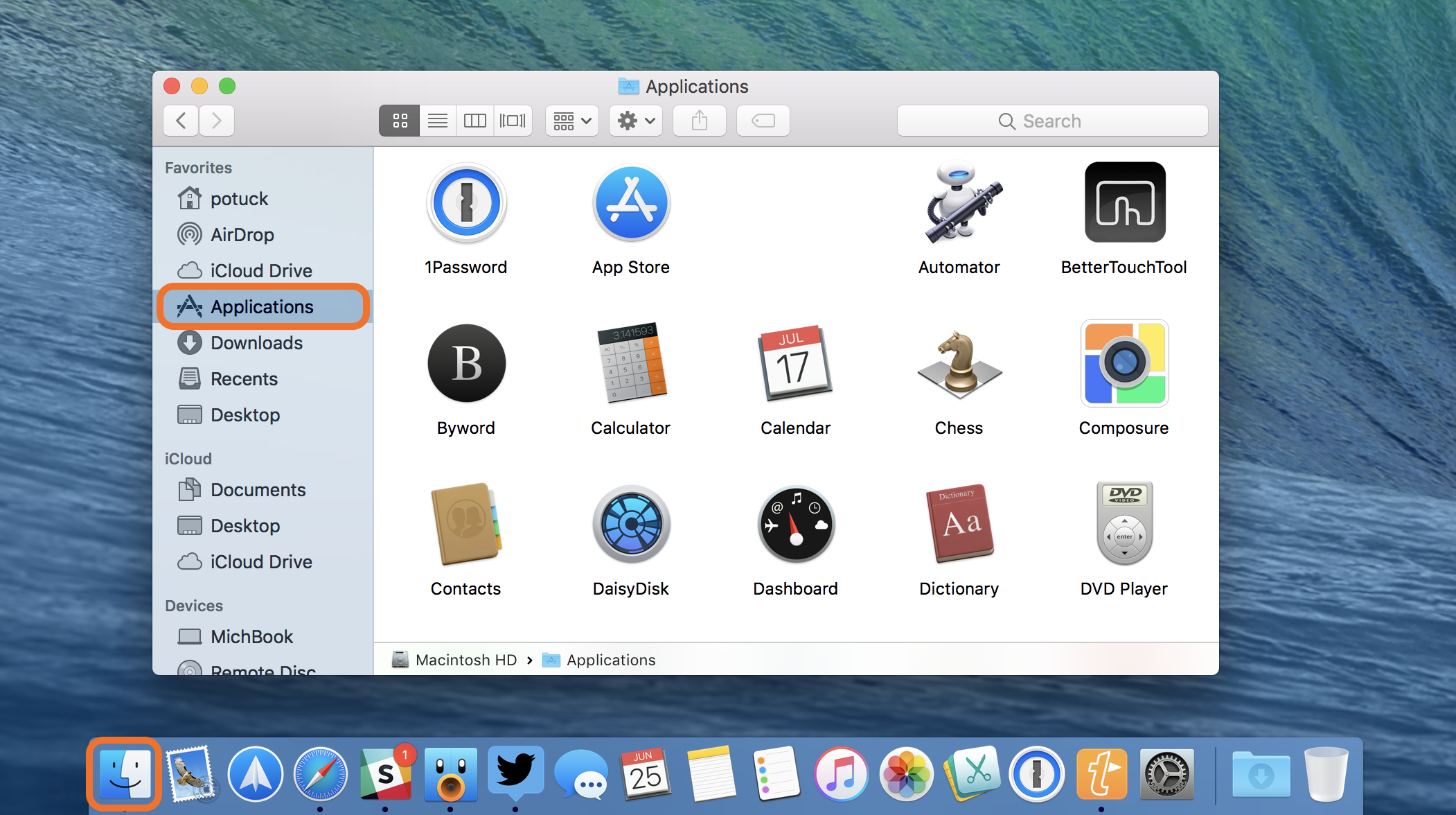Switch to icon grid view
Screen dimensions: 1456x815
(398, 119)
